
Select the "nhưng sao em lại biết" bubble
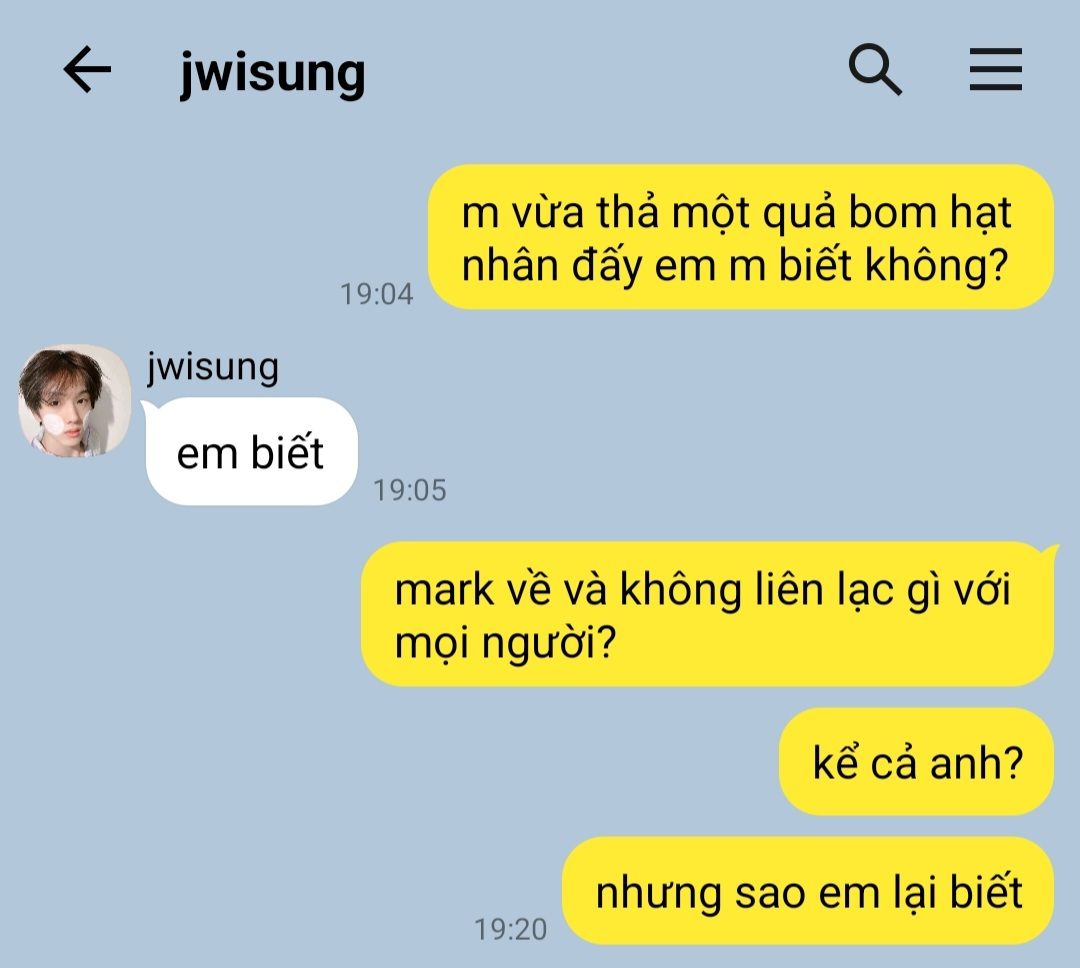809,891
